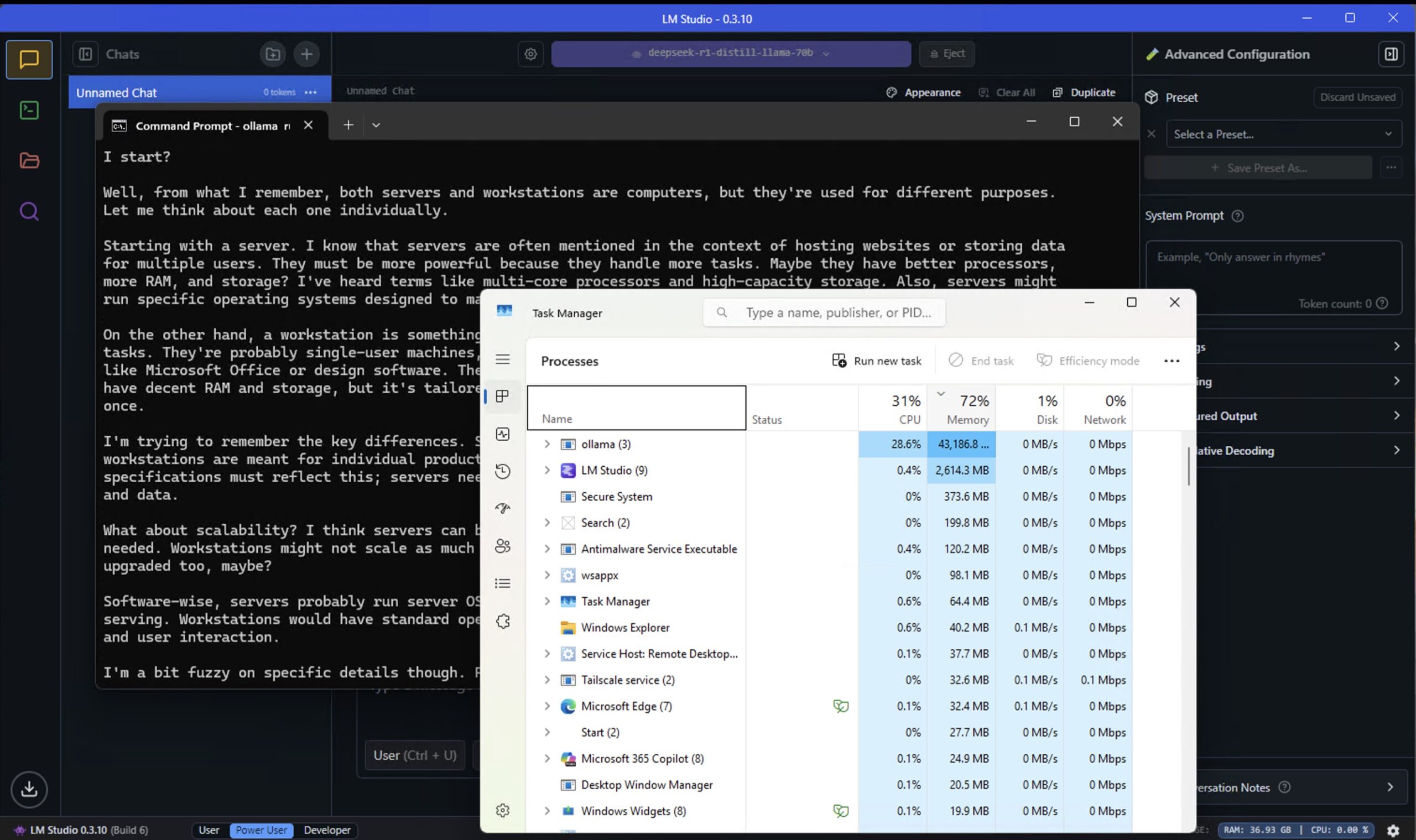Viewport: 1416px width, 840px height.
Task: Open the Discover magnifier icon in sidebar
Action: 29,211
